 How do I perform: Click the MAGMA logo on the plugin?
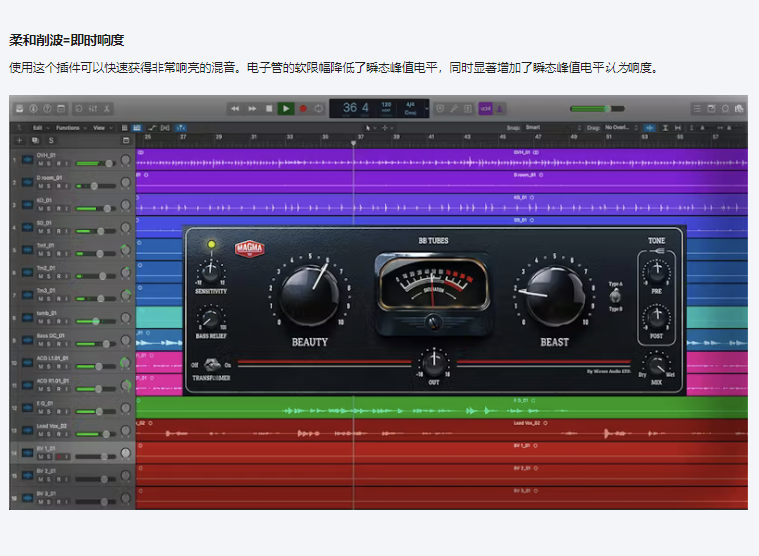tap(248, 247)
